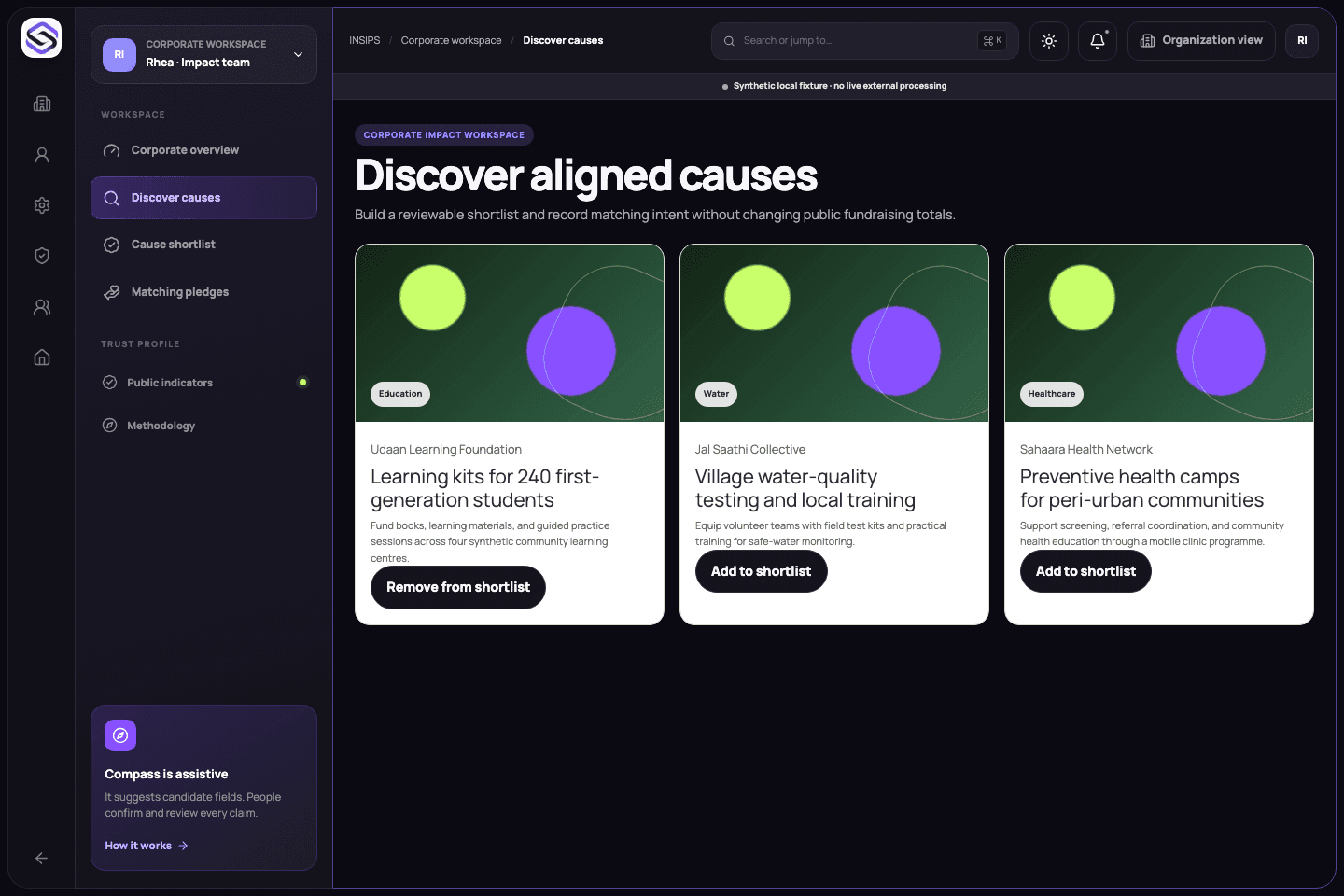Screen dimensions: 1344x896
Task: Open Methodology page
Action: (203, 426)
